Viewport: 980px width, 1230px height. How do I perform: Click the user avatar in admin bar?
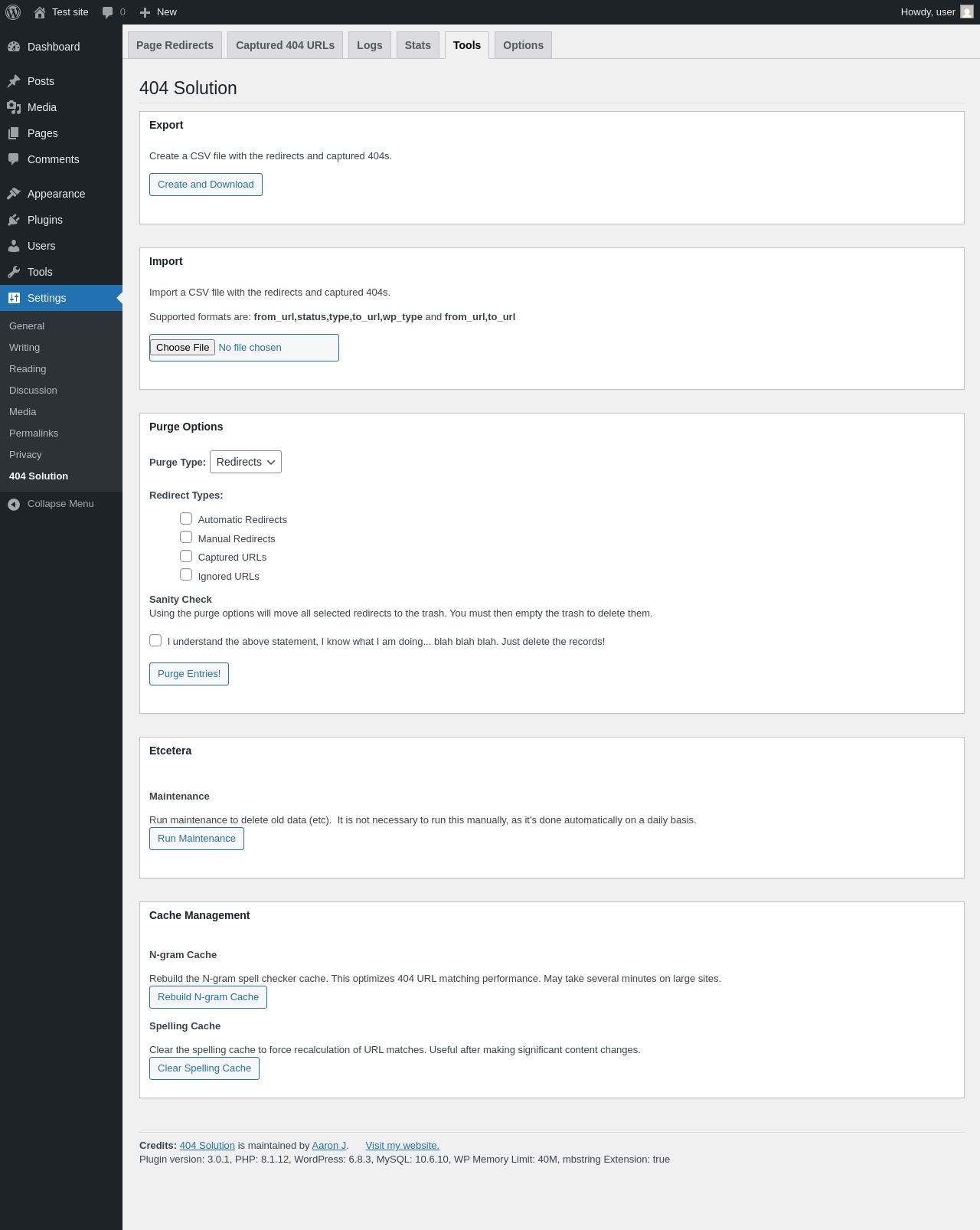(x=967, y=12)
